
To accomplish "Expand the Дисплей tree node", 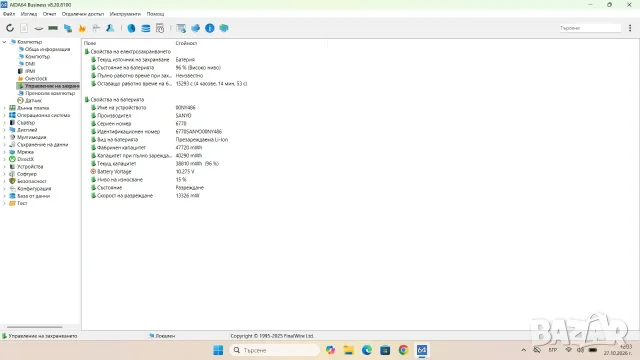I will 4,130.
